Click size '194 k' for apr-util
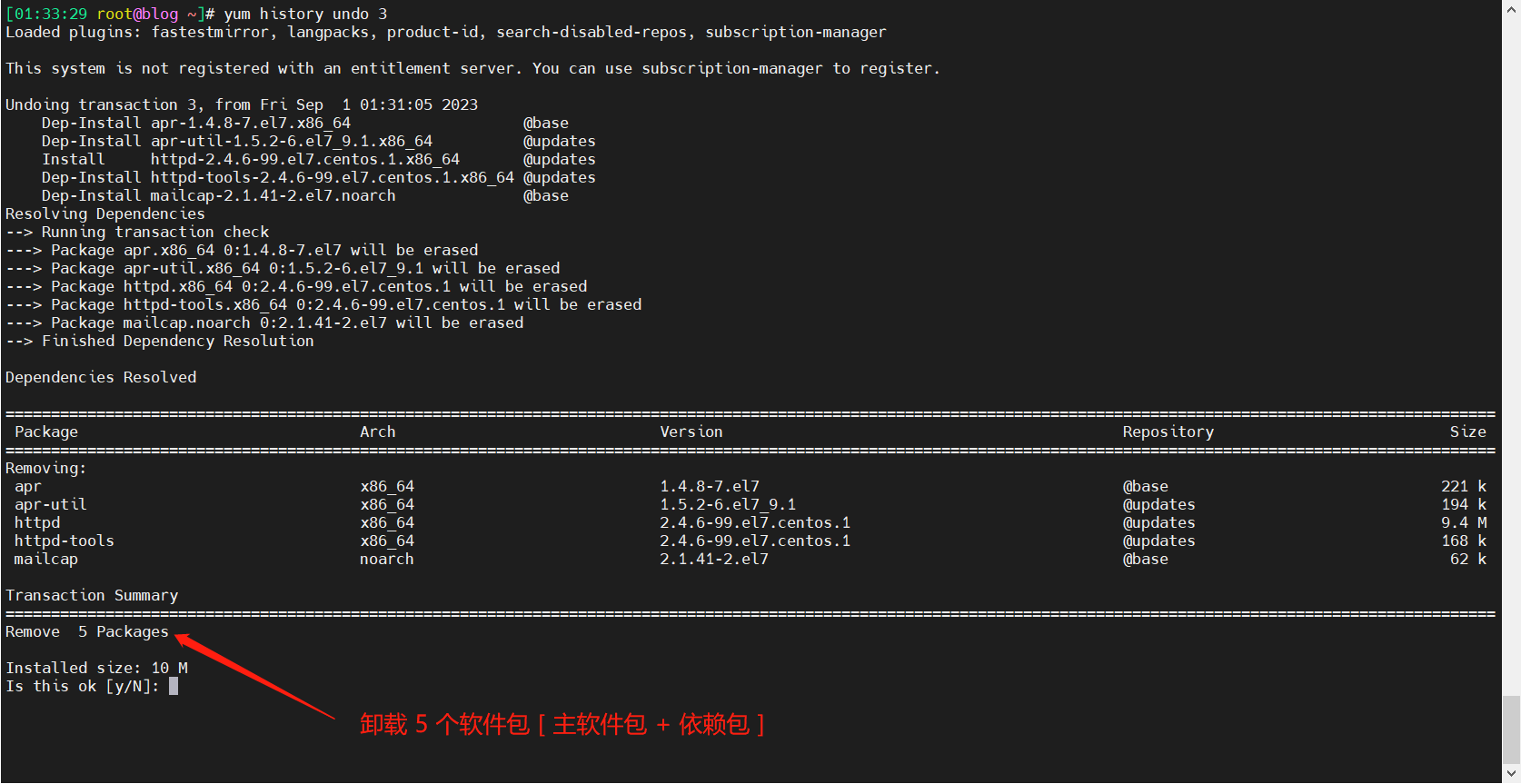Image resolution: width=1521 pixels, height=784 pixels. [1464, 504]
